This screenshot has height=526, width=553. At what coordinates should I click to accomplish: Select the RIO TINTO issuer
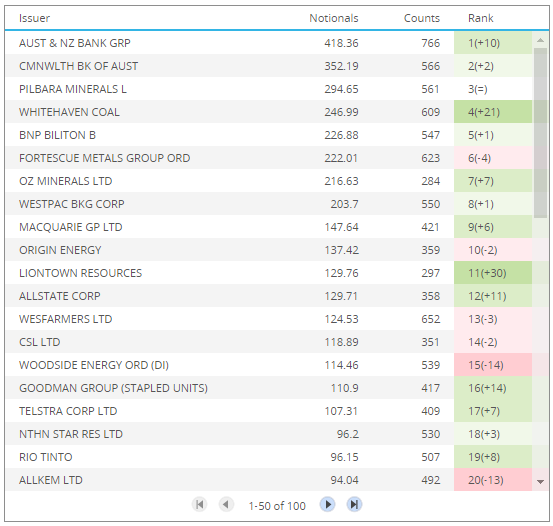[x=45, y=457]
